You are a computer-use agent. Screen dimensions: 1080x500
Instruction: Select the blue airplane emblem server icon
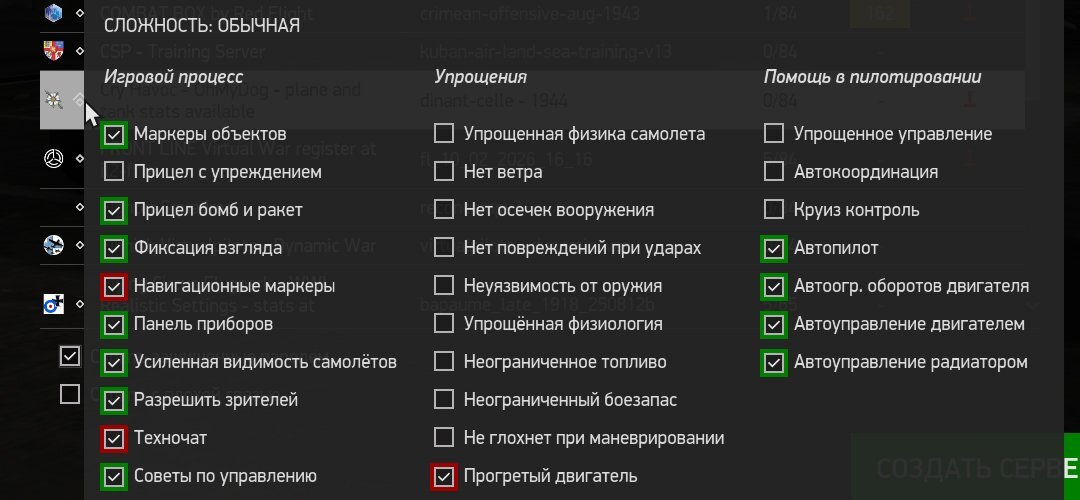coord(54,244)
